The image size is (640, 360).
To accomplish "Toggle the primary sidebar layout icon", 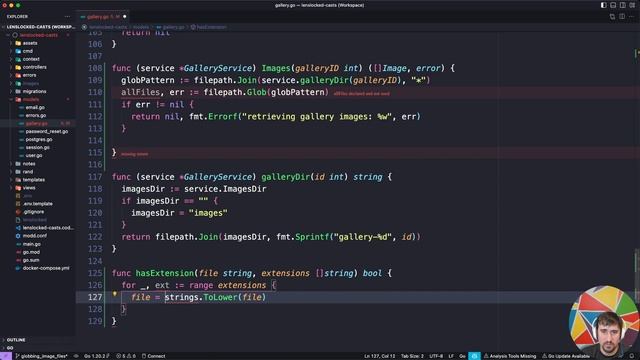I will (603, 5).
